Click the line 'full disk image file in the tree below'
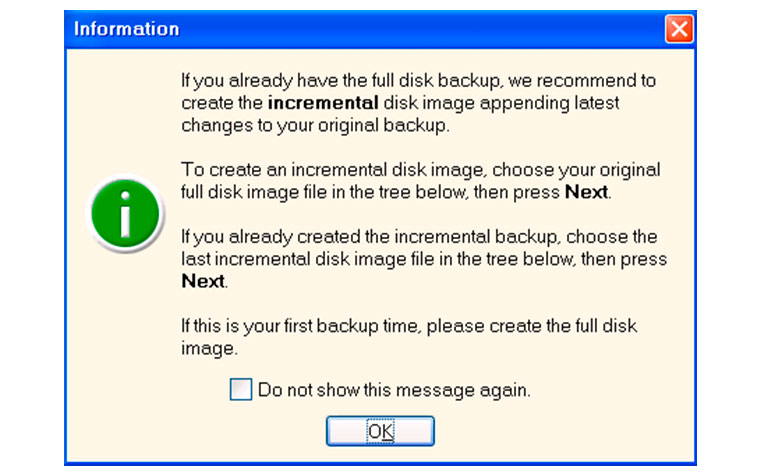 (396, 192)
